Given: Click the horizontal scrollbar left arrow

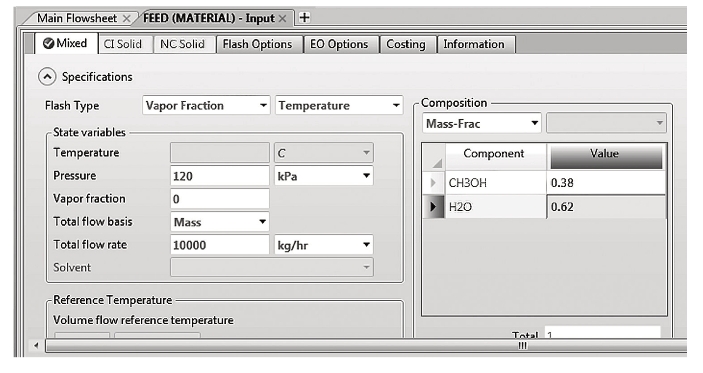Looking at the screenshot, I should click(x=36, y=345).
